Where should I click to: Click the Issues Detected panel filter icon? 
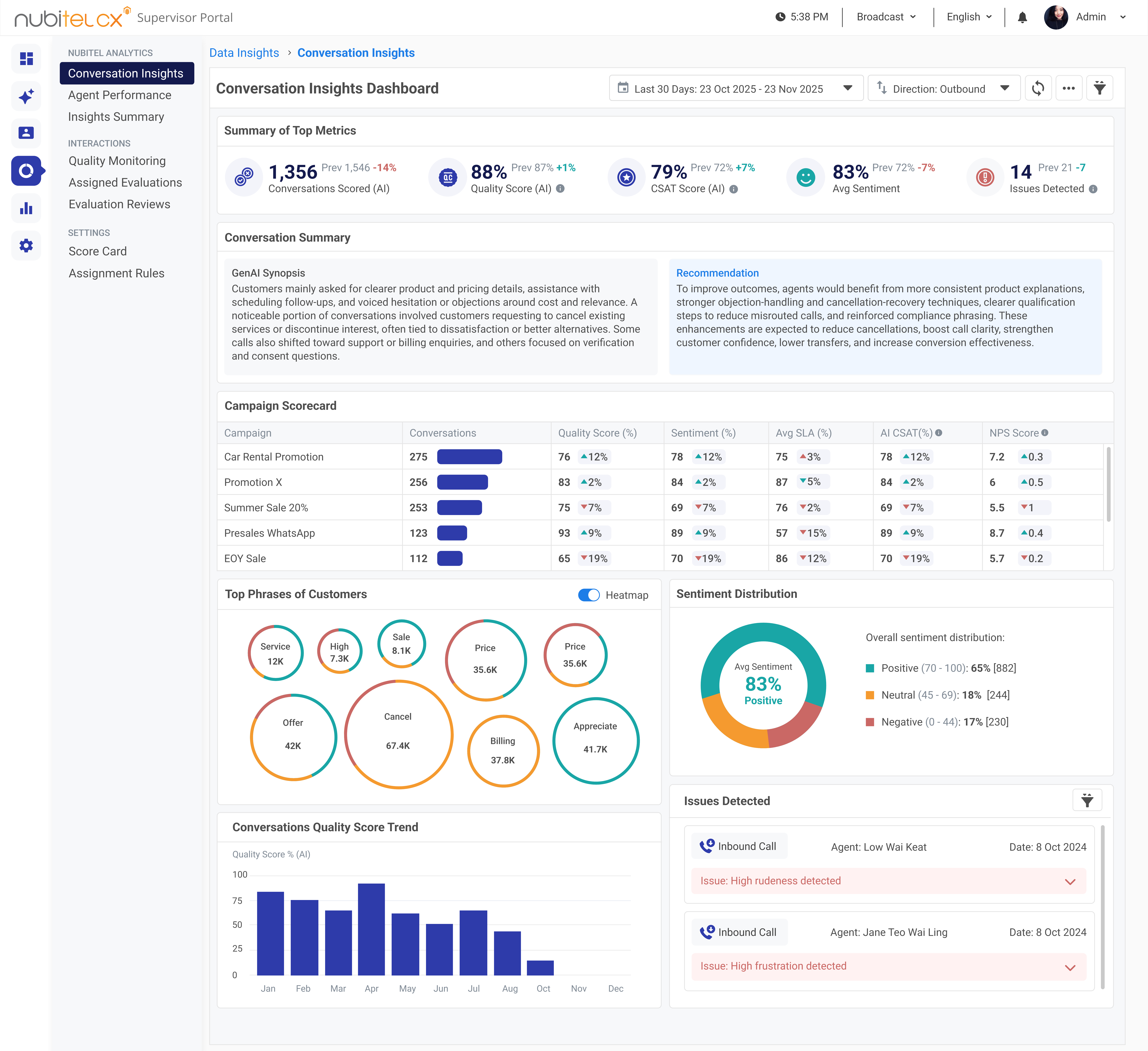pyautogui.click(x=1087, y=800)
